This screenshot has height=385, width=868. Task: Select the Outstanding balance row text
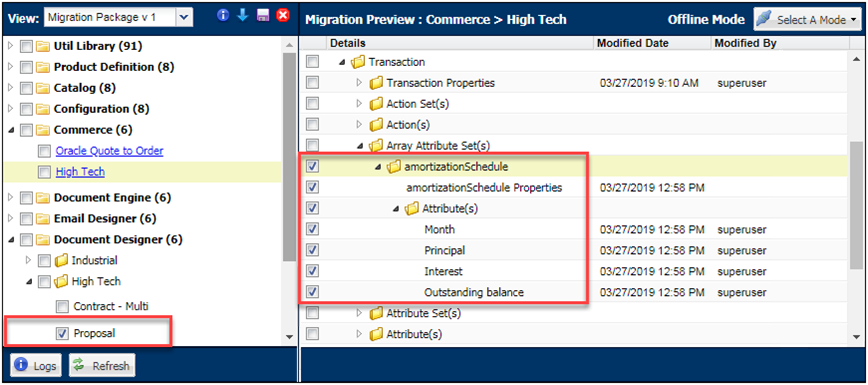474,292
